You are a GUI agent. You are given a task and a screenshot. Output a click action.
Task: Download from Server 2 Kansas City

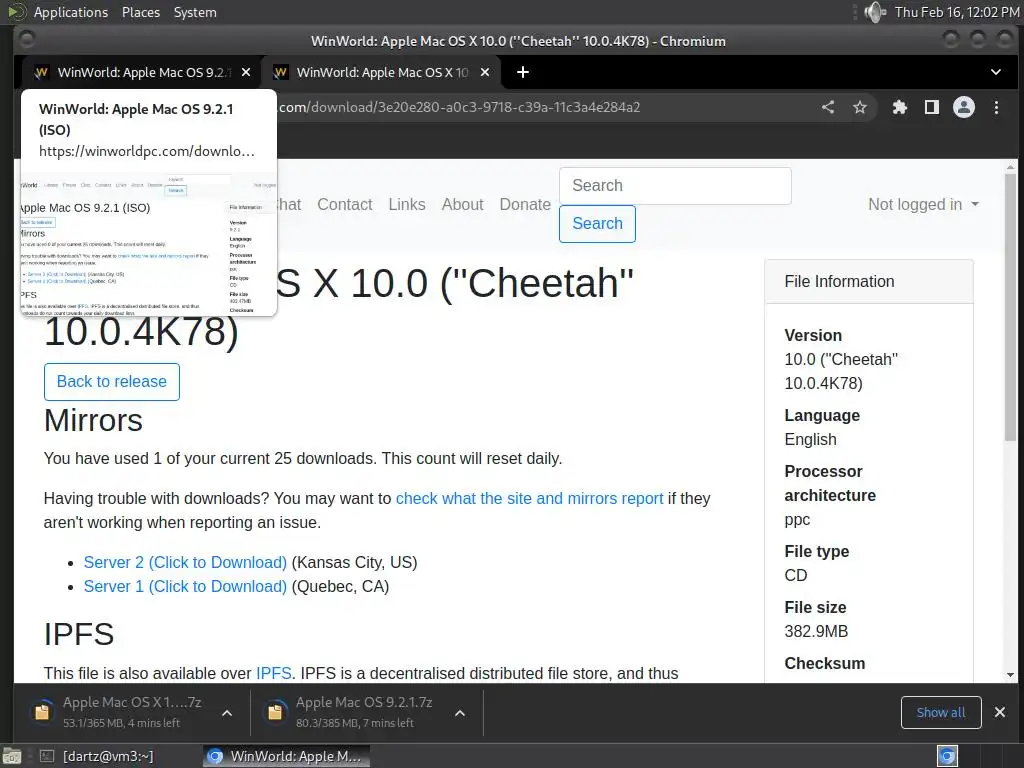click(185, 562)
